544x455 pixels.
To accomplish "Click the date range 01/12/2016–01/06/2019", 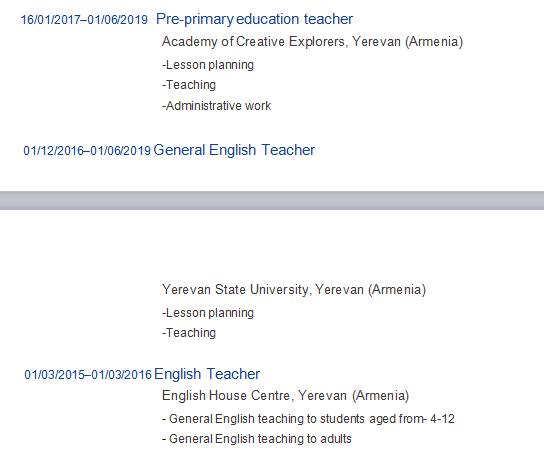I will 87,151.
